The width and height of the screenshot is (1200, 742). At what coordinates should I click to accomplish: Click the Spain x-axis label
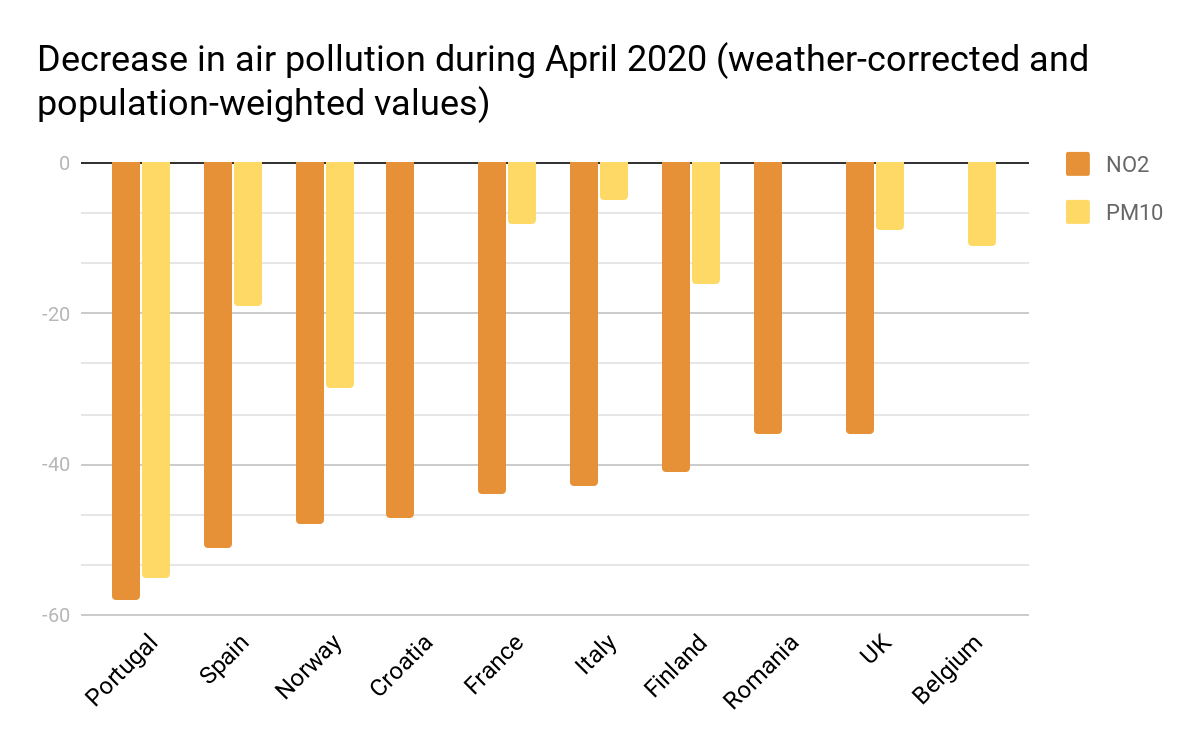(x=224, y=659)
